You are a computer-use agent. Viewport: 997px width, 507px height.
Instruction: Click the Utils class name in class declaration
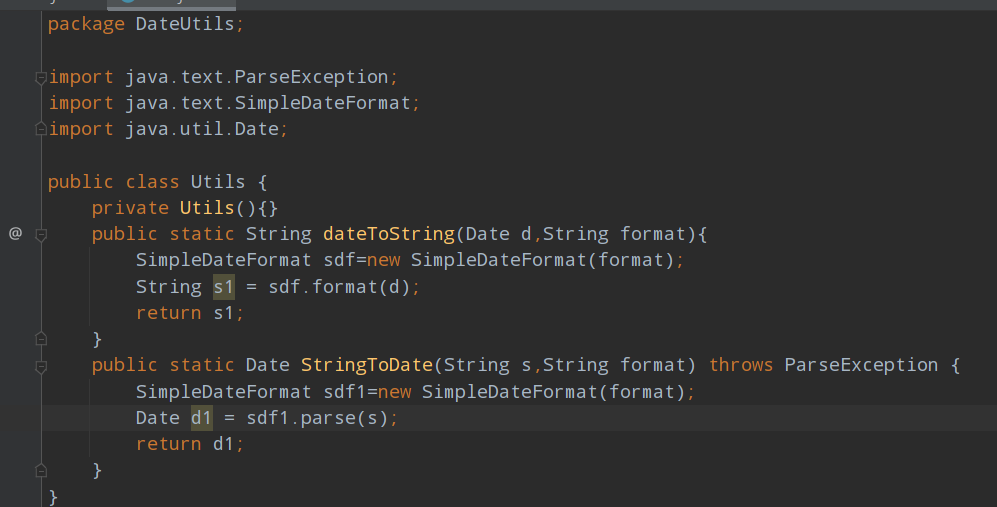click(217, 182)
